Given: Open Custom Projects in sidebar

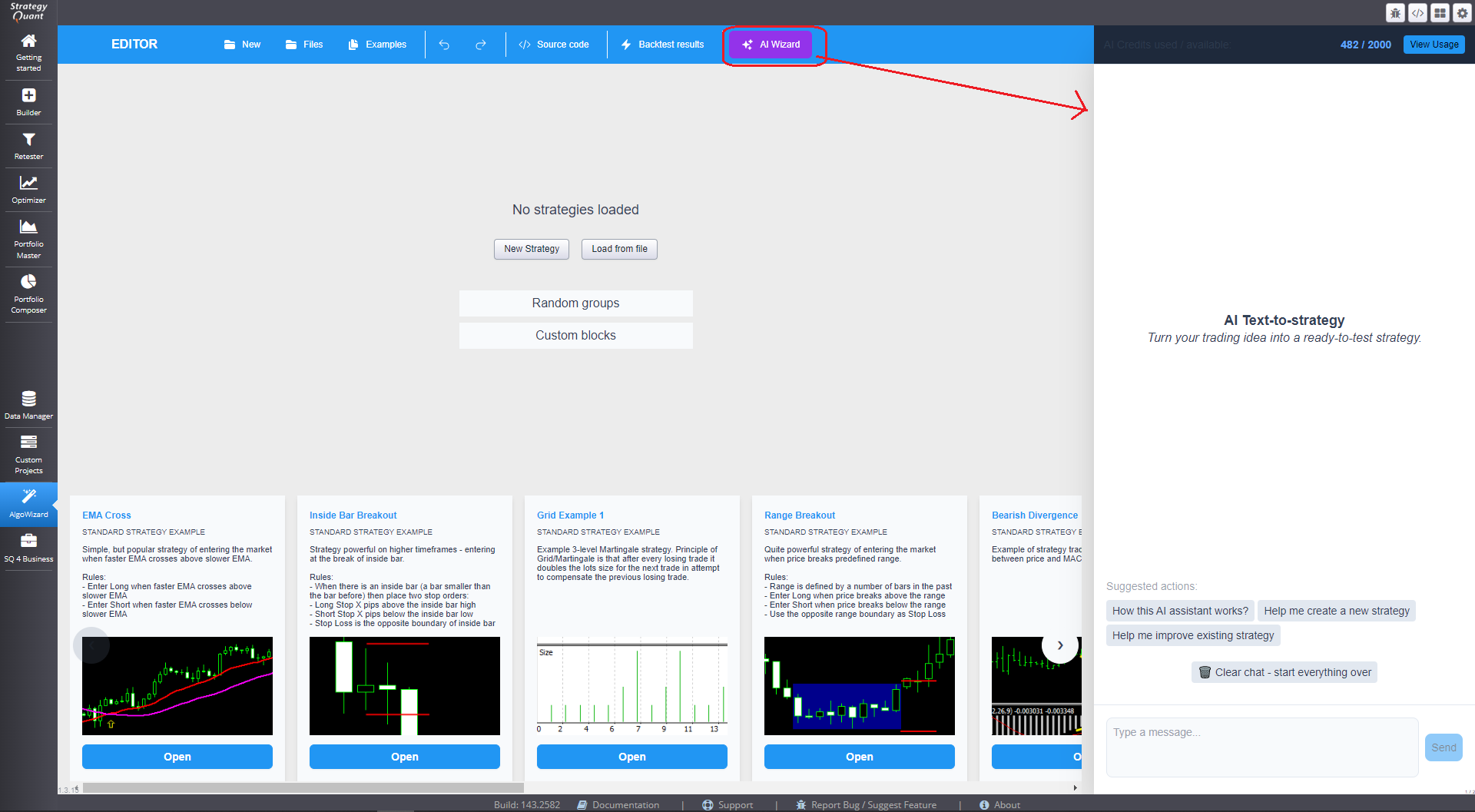Looking at the screenshot, I should [28, 453].
